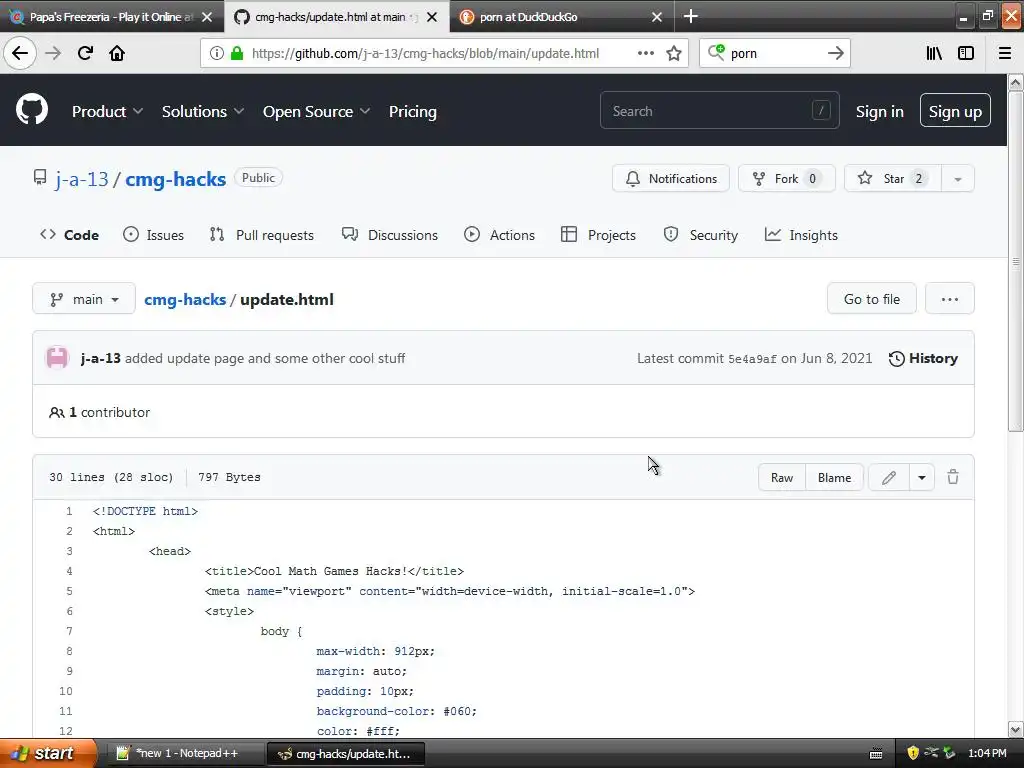The image size is (1024, 768).
Task: Edit this file with the pencil icon
Action: point(888,477)
